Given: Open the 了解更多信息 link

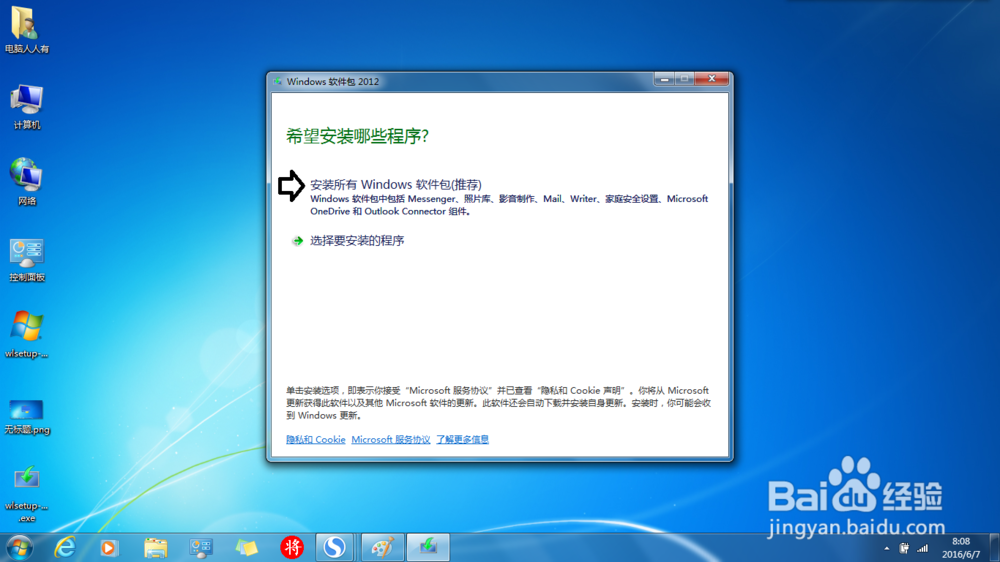Looking at the screenshot, I should [x=462, y=440].
